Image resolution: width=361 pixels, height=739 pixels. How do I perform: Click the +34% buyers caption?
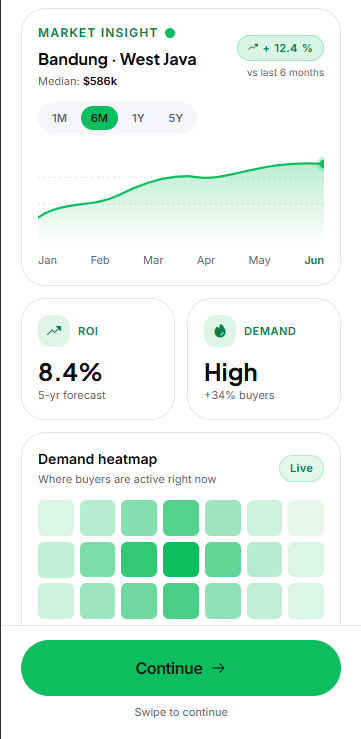click(239, 395)
